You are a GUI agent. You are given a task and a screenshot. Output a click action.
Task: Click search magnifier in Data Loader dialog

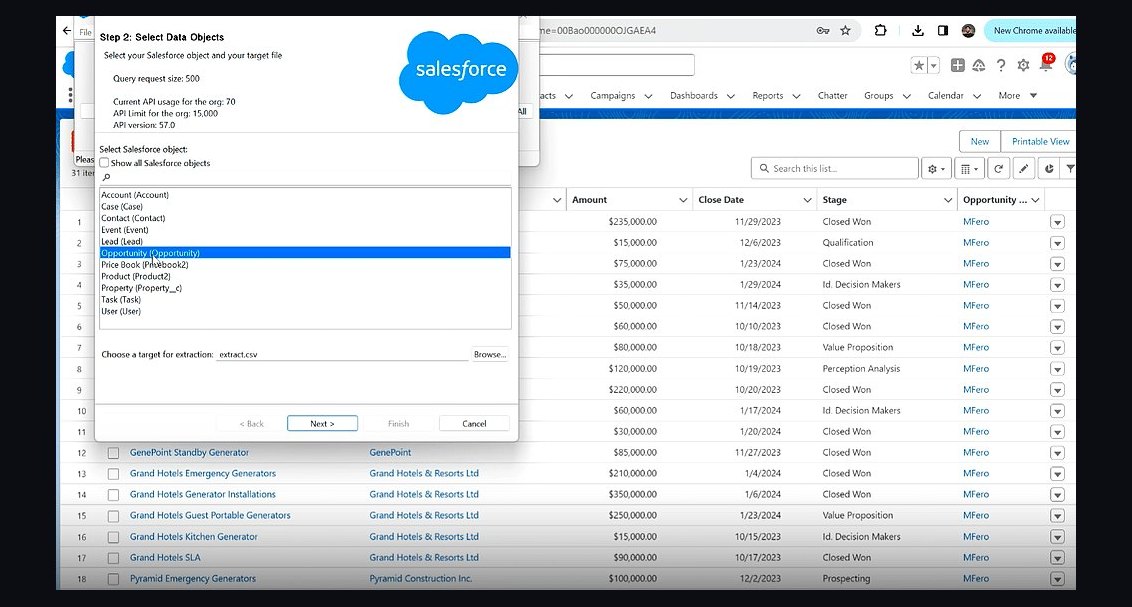[106, 178]
